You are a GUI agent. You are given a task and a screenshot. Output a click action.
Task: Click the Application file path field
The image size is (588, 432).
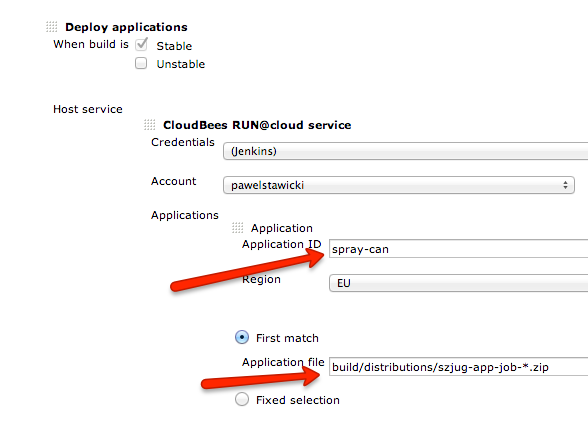pos(458,366)
